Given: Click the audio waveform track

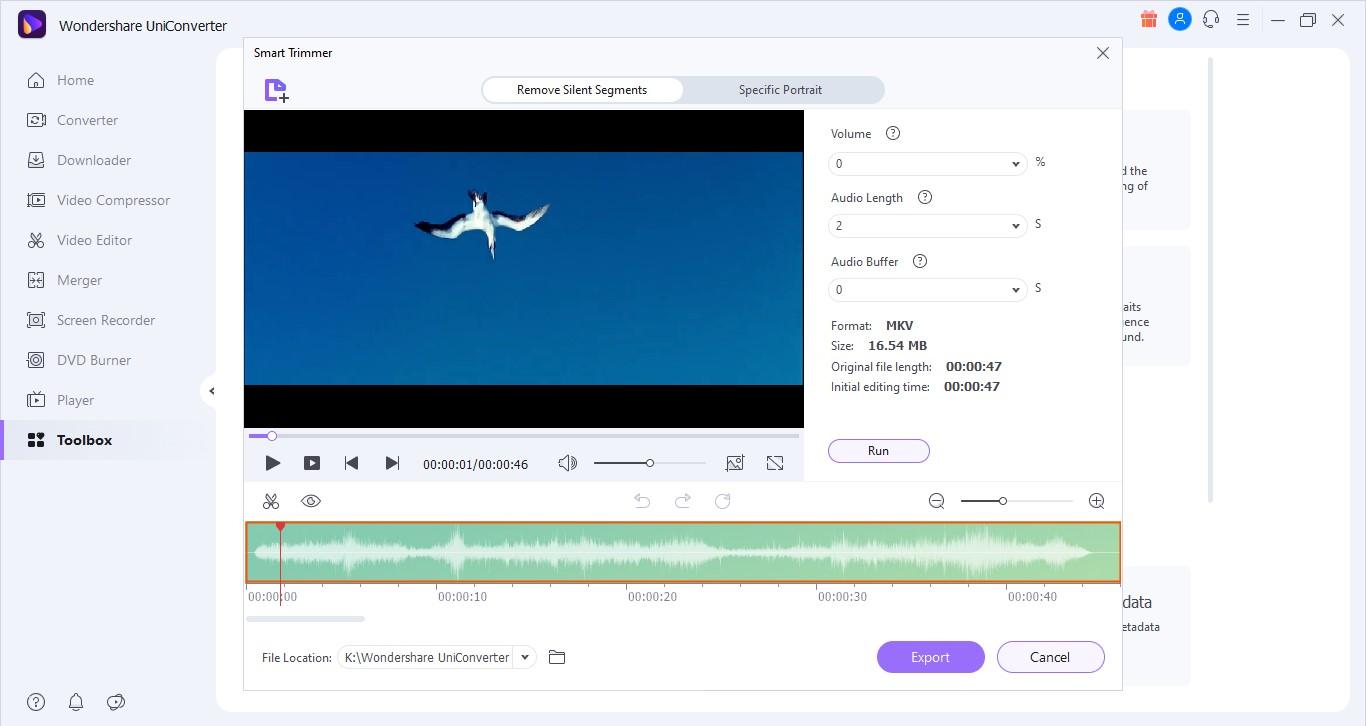Looking at the screenshot, I should click(x=683, y=552).
